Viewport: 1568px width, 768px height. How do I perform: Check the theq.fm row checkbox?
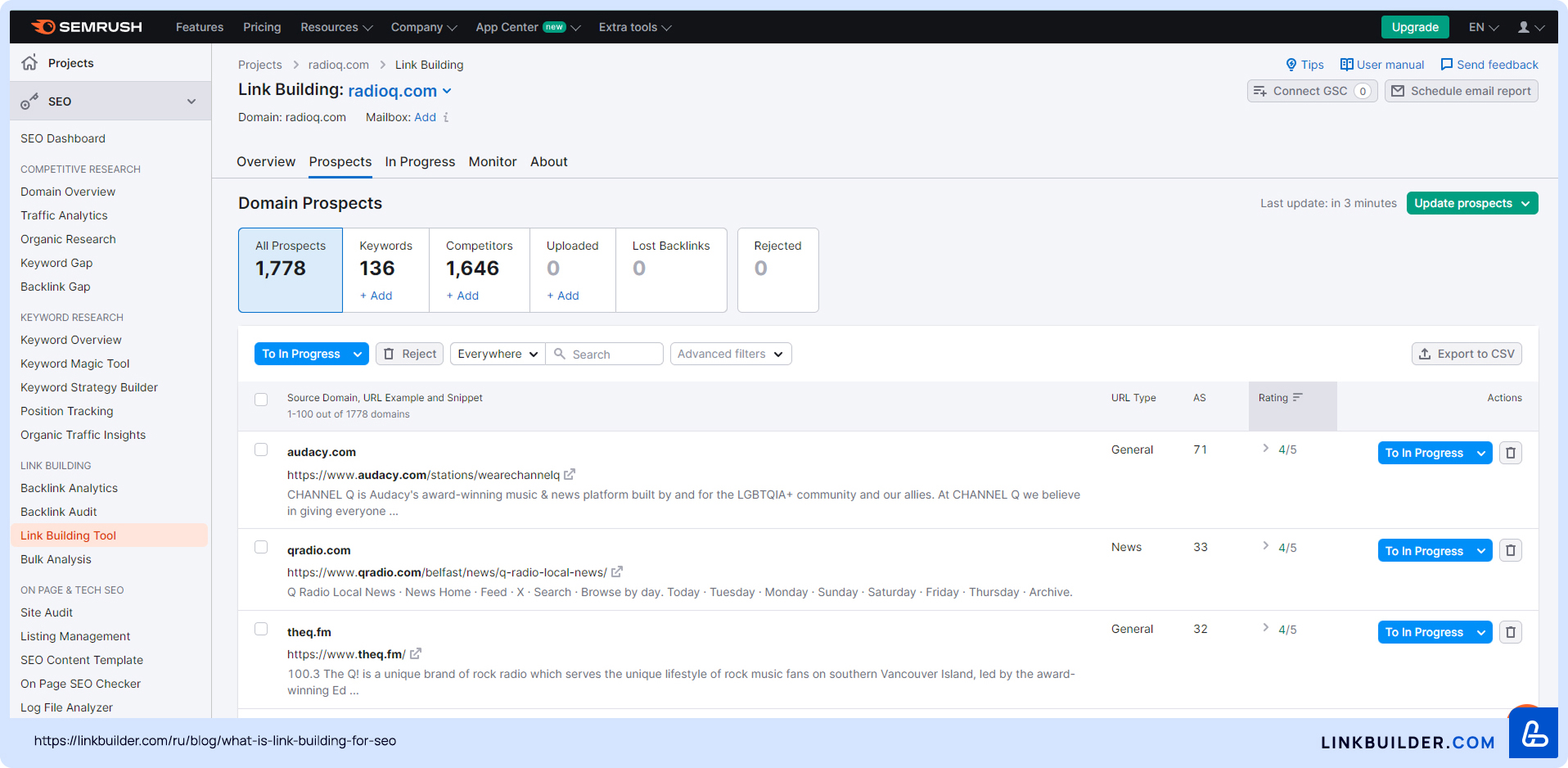[x=261, y=629]
